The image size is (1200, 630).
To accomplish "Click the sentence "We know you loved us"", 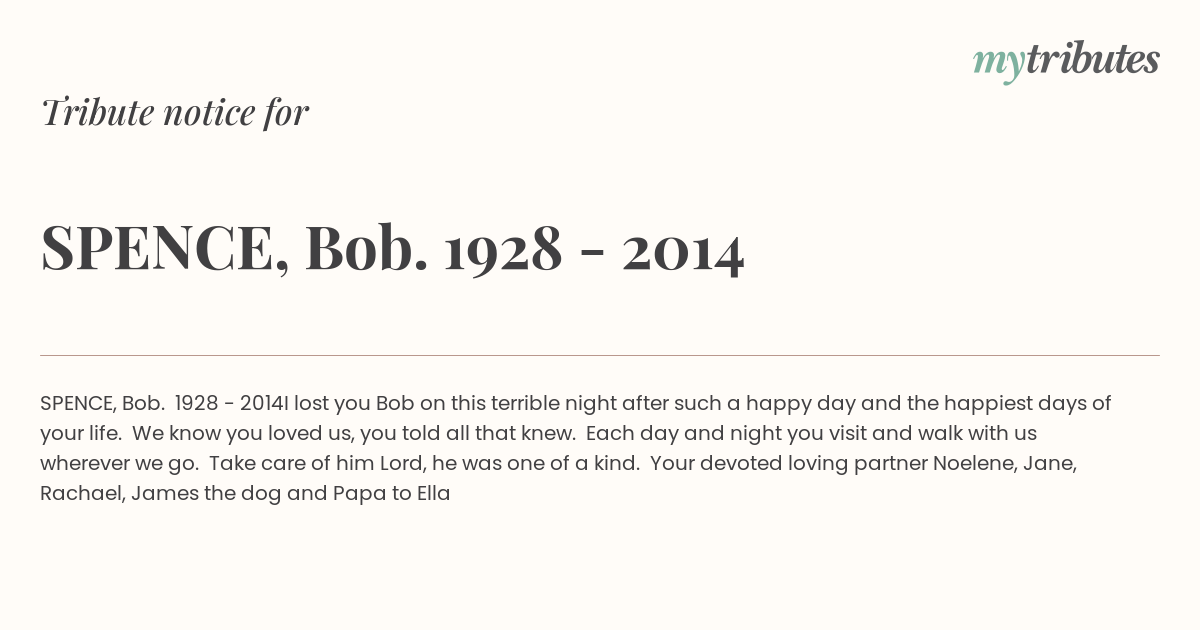I will [x=234, y=434].
